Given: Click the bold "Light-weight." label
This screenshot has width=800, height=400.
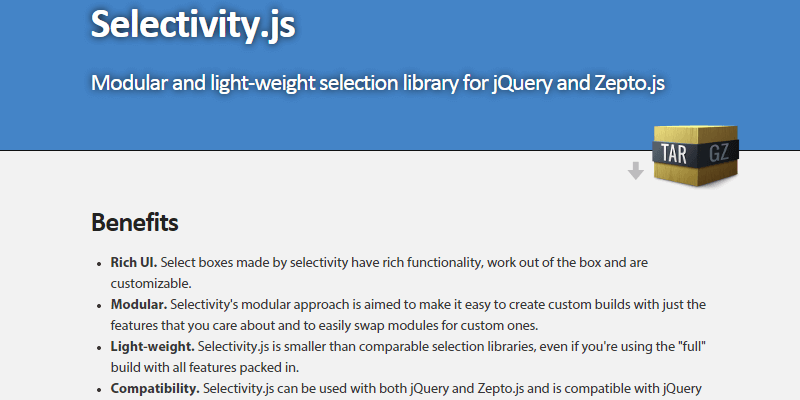Looking at the screenshot, I should (x=152, y=346).
